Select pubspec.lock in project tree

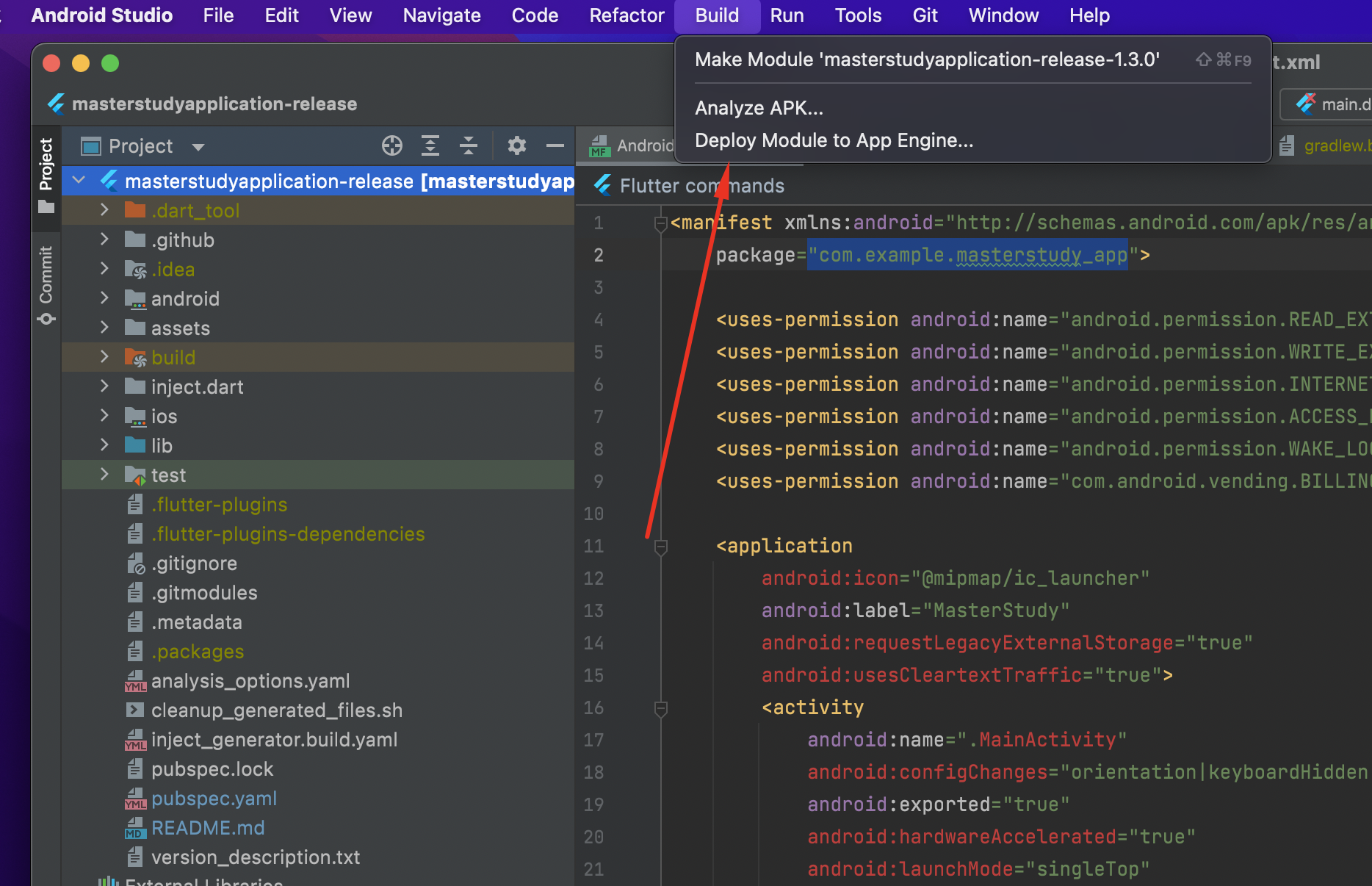tap(212, 769)
